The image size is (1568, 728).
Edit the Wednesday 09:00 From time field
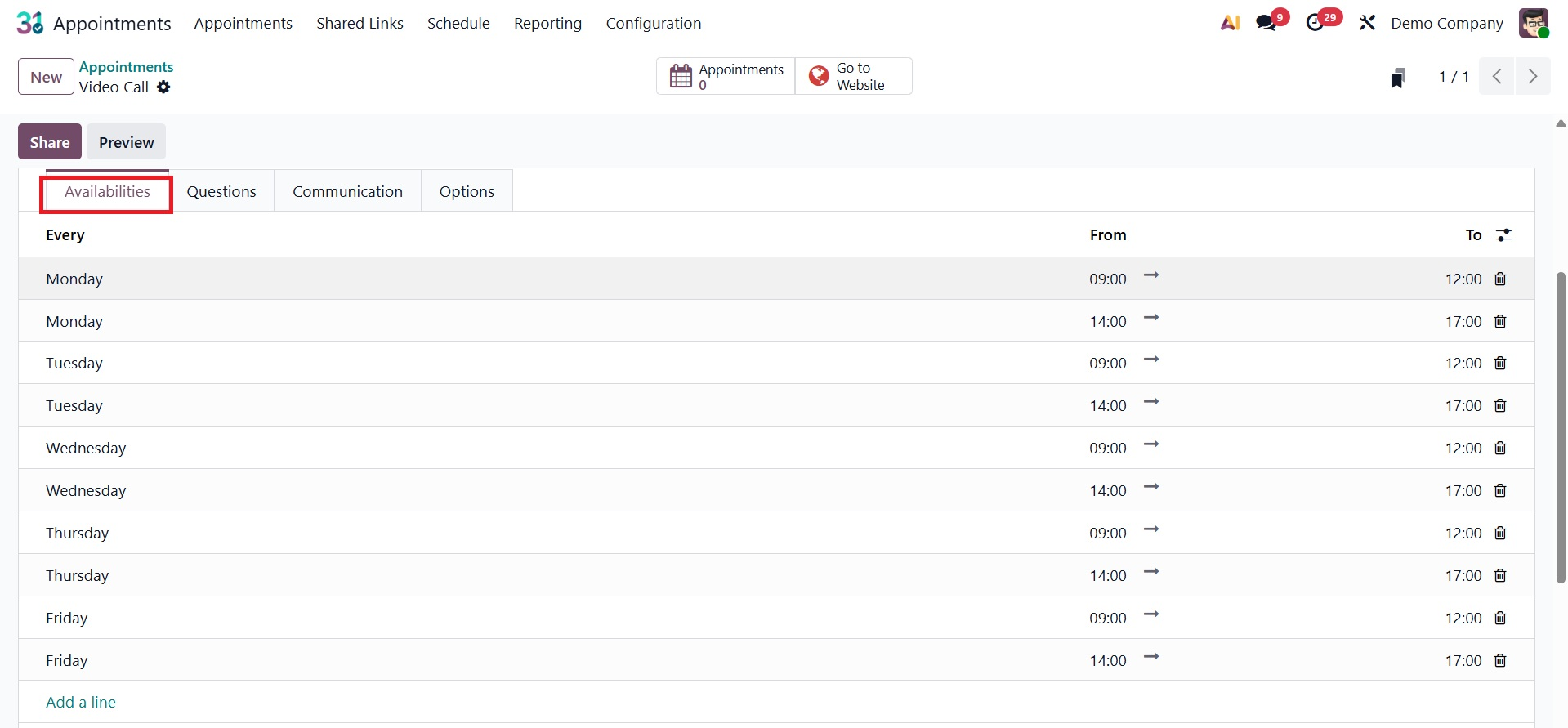click(x=1107, y=449)
